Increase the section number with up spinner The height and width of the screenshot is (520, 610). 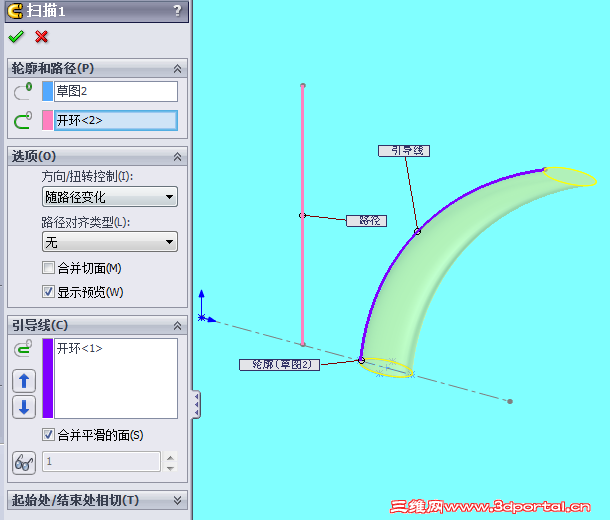click(x=170, y=457)
